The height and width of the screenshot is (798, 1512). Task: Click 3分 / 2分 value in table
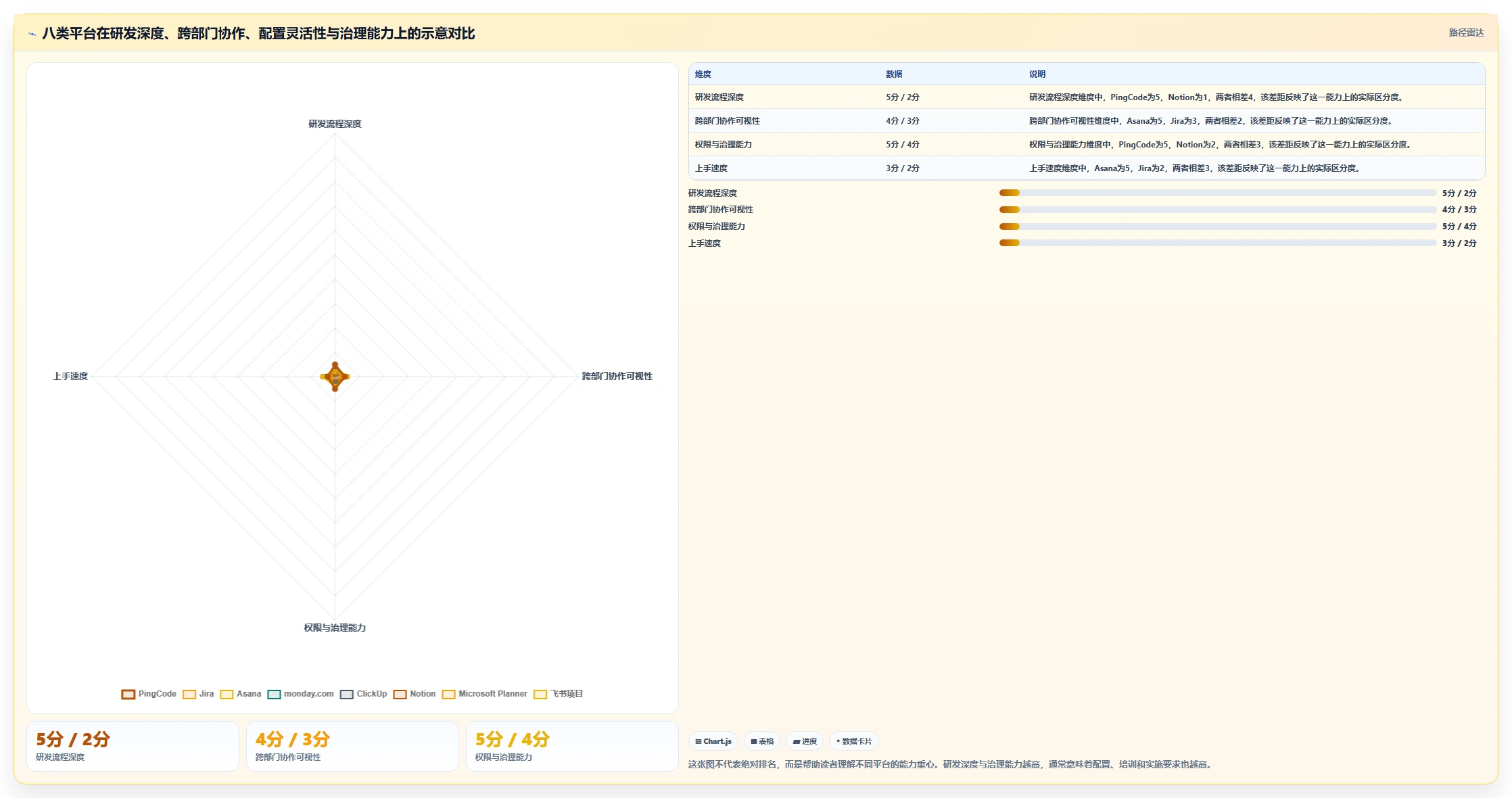[x=903, y=168]
